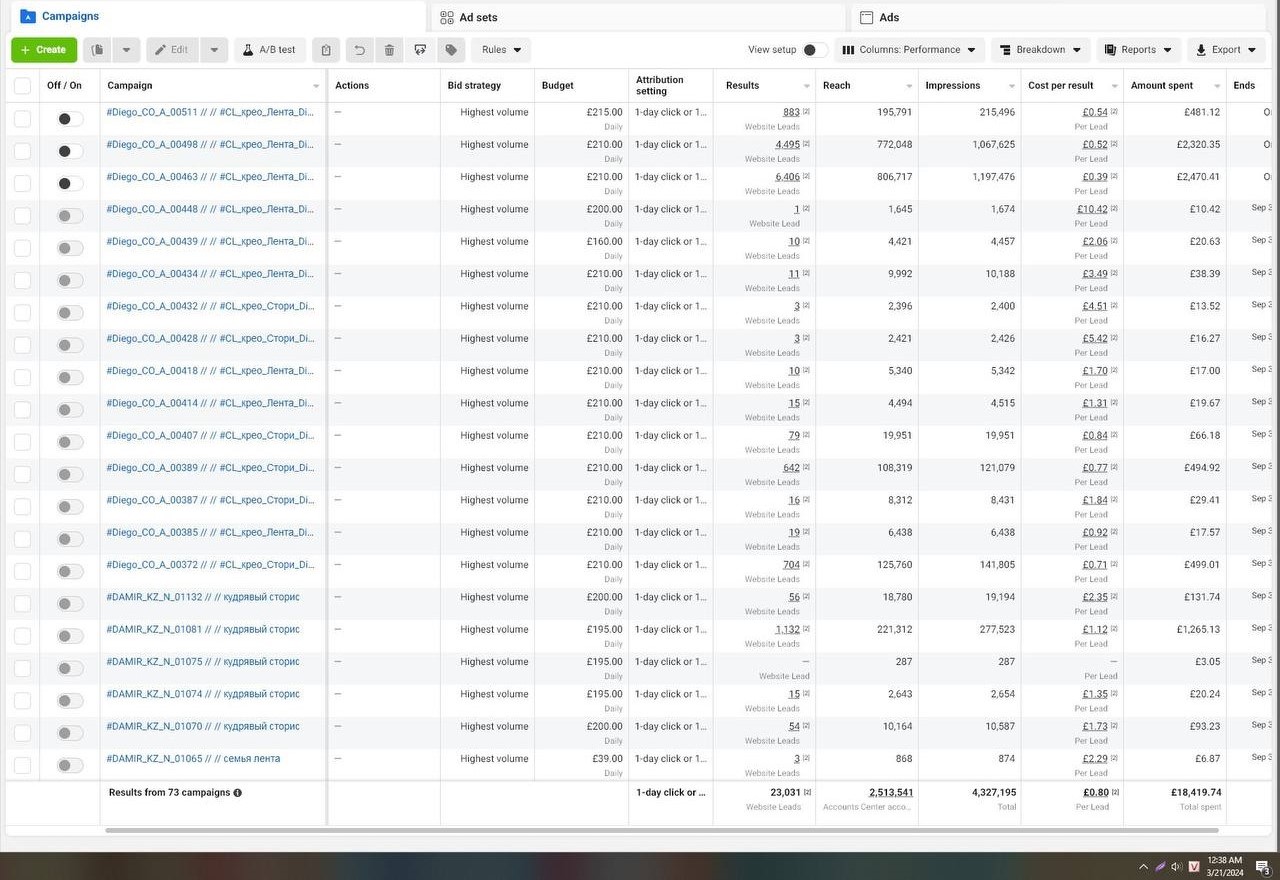Click the volume speaker icon in system tray

tap(1176, 867)
